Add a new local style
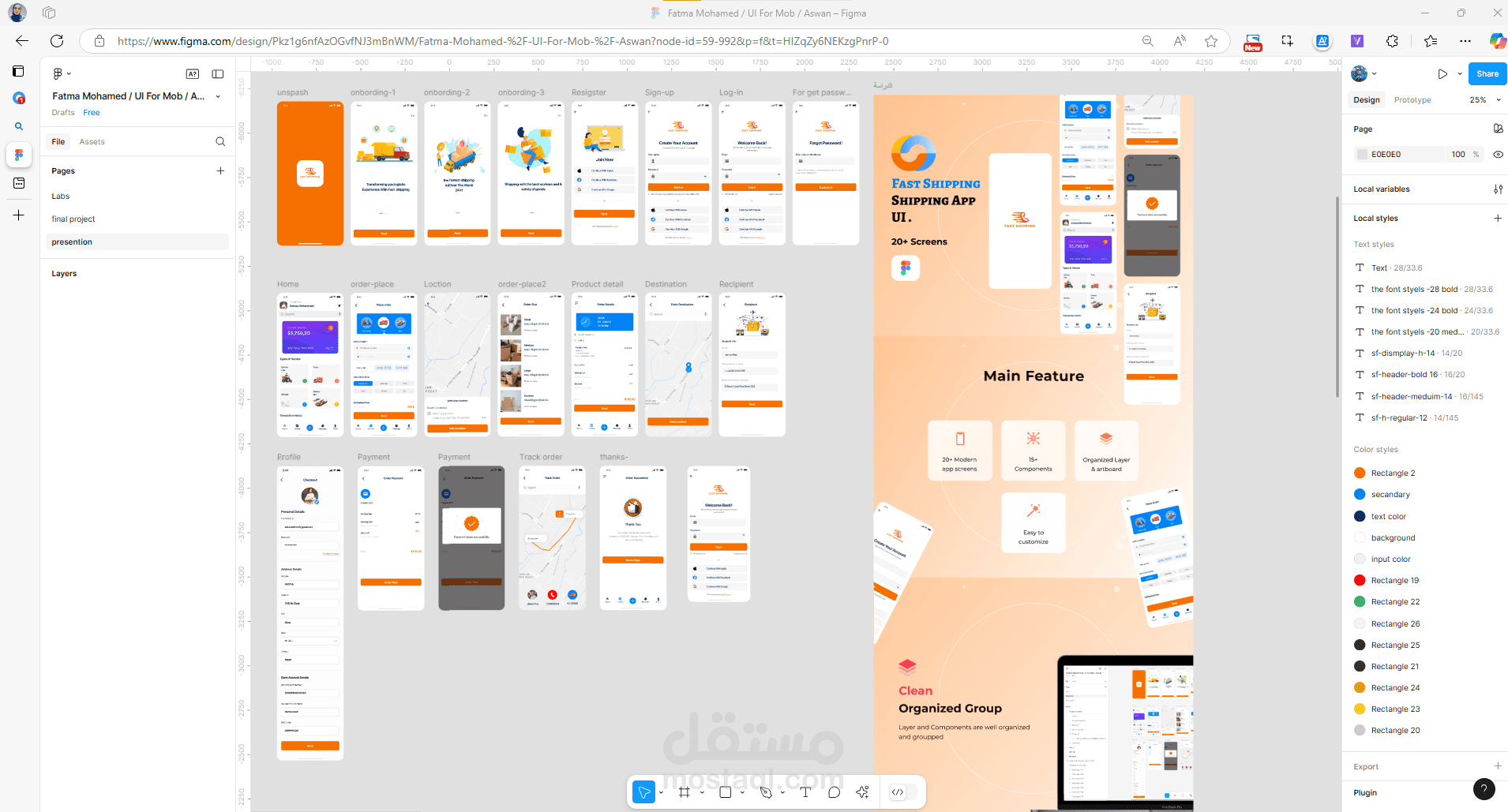The width and height of the screenshot is (1508, 812). coord(1498,219)
